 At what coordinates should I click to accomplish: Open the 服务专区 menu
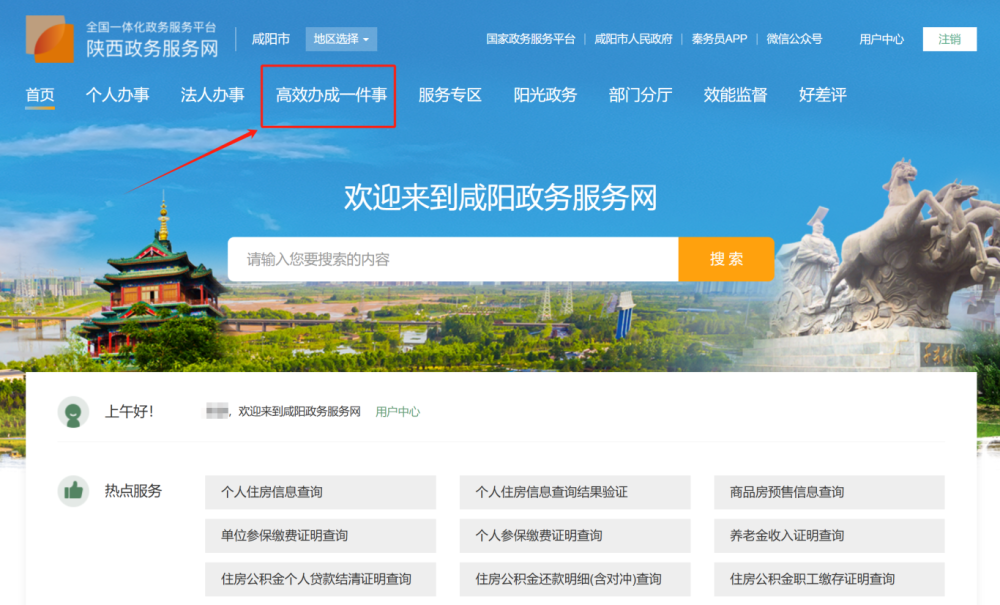(x=448, y=95)
